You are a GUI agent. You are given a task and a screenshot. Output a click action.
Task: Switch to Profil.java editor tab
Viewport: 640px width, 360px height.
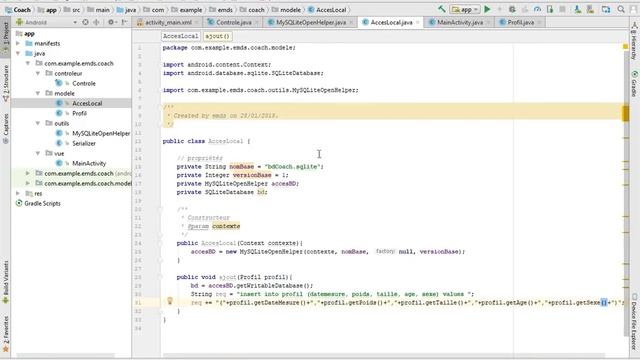coord(520,22)
